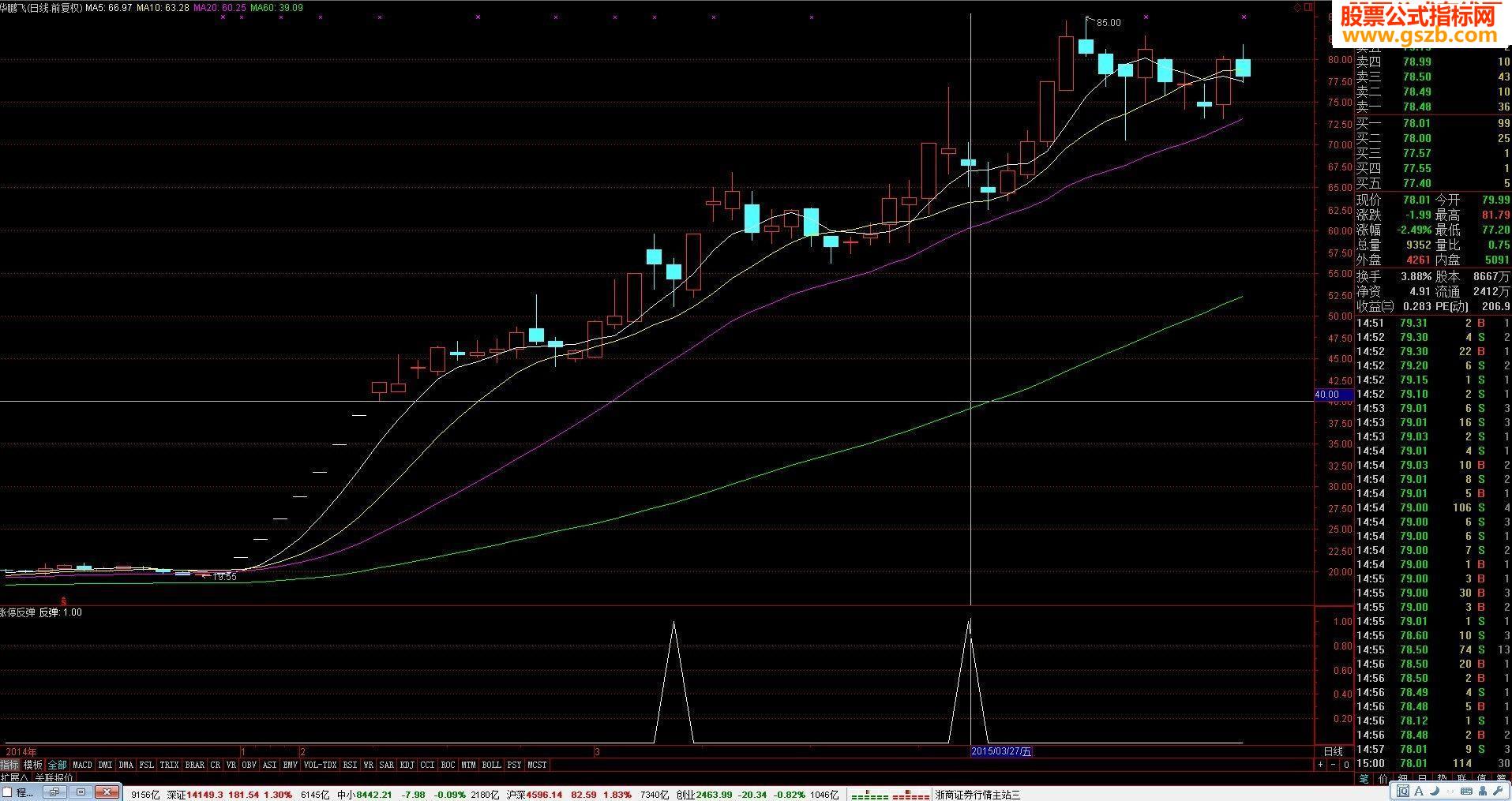Click the restore-window icon in the bottom-left mini window

[x=54, y=792]
